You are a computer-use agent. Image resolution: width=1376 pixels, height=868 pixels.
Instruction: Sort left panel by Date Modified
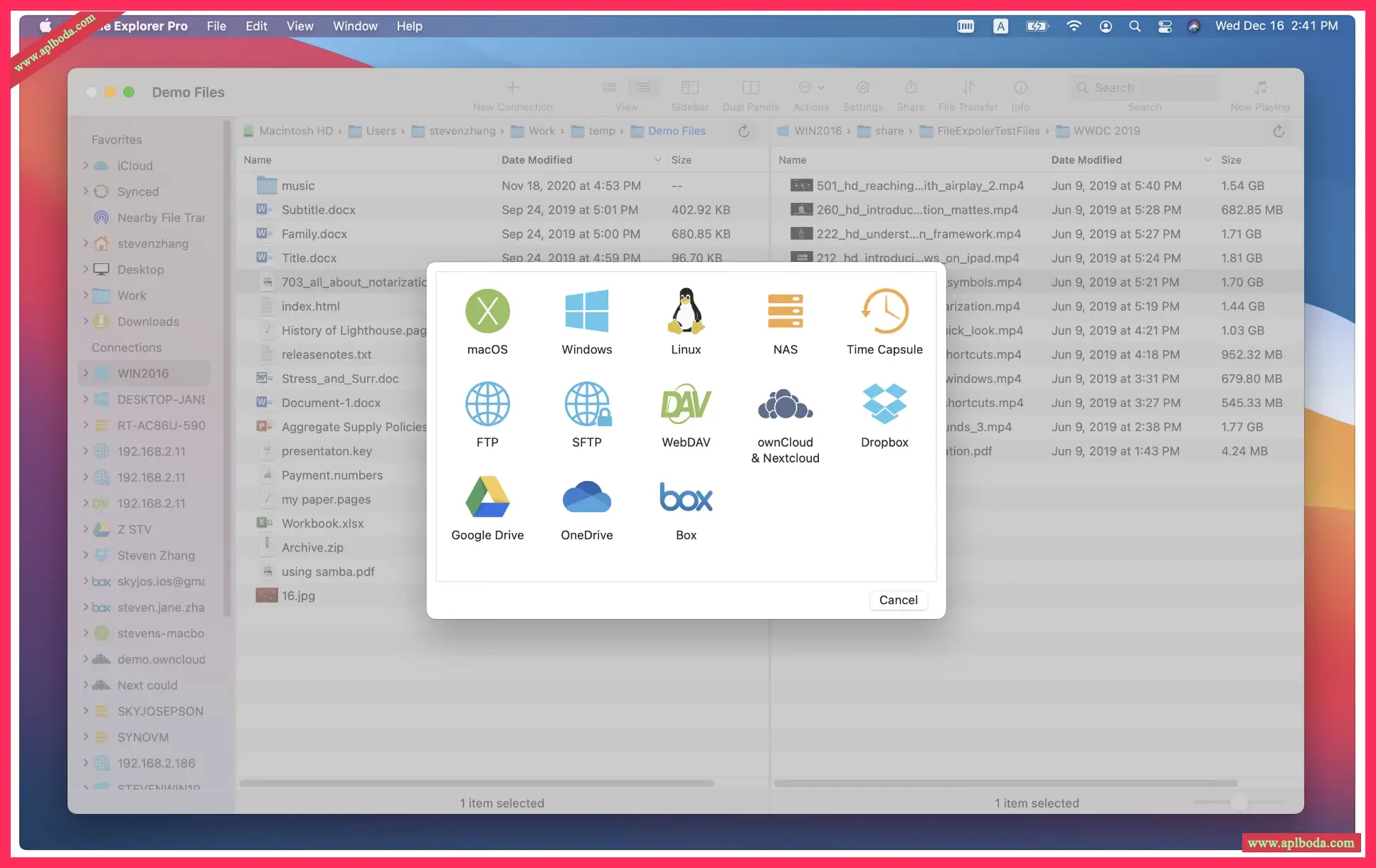click(581, 160)
